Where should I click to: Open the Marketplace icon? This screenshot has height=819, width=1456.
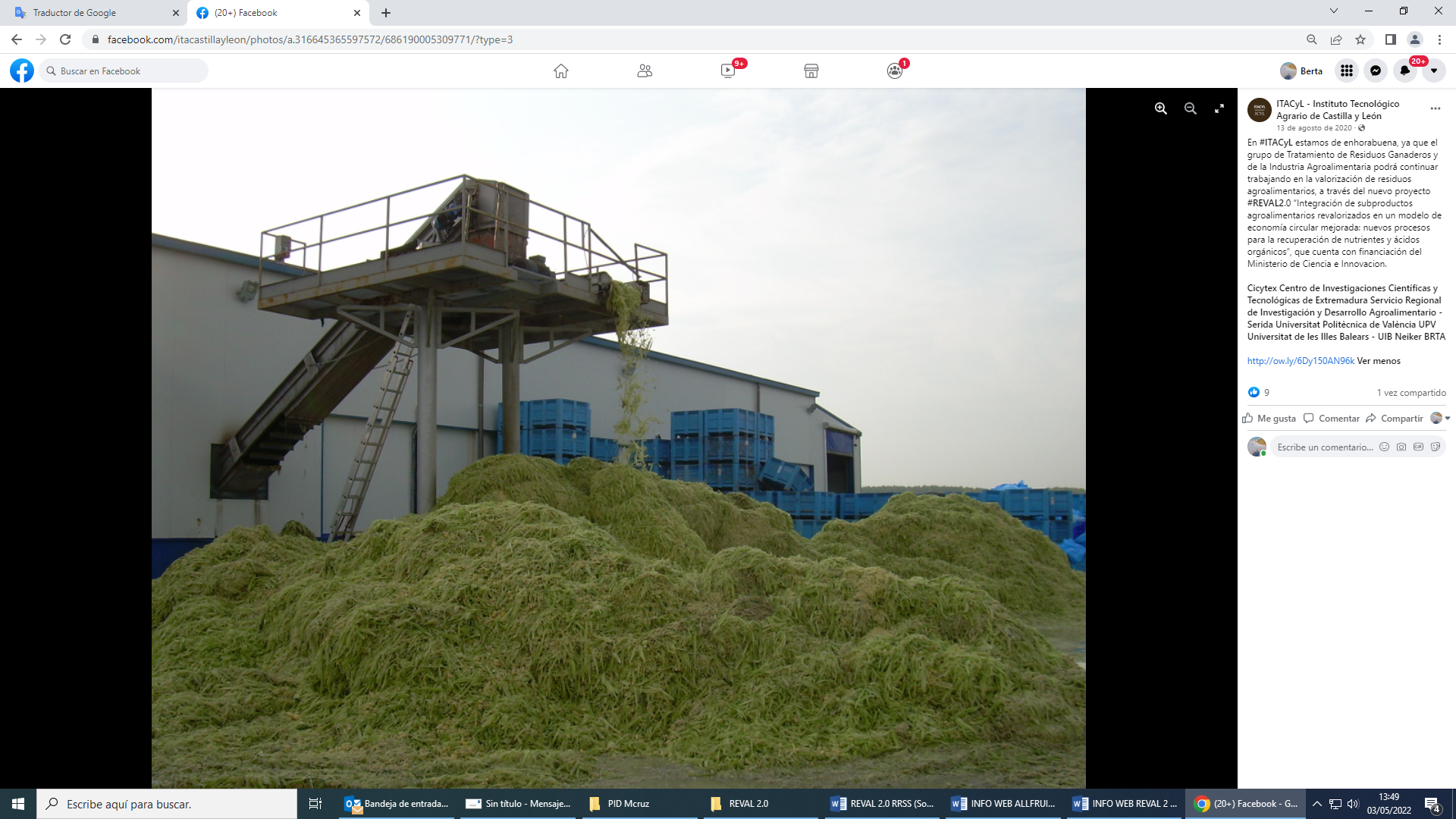(811, 71)
